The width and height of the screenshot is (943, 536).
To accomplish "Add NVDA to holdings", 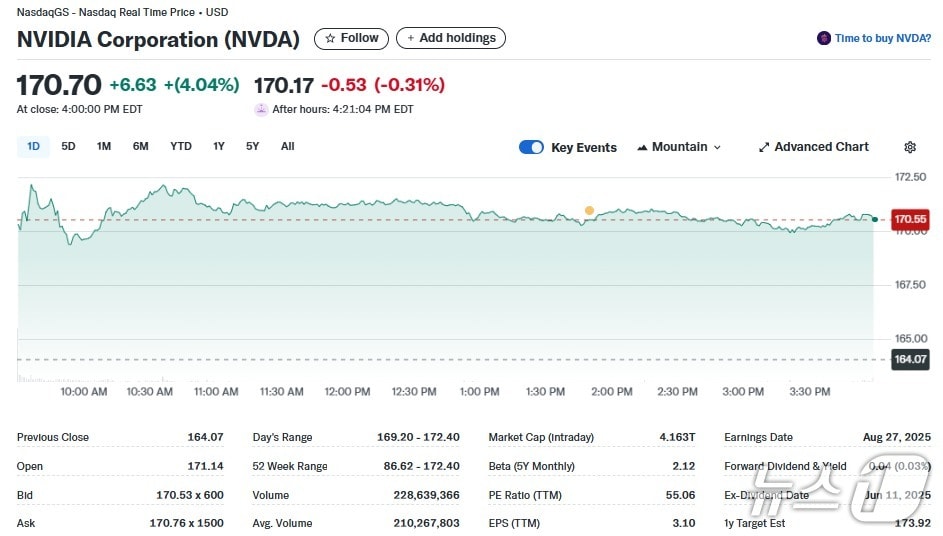I will [x=450, y=38].
